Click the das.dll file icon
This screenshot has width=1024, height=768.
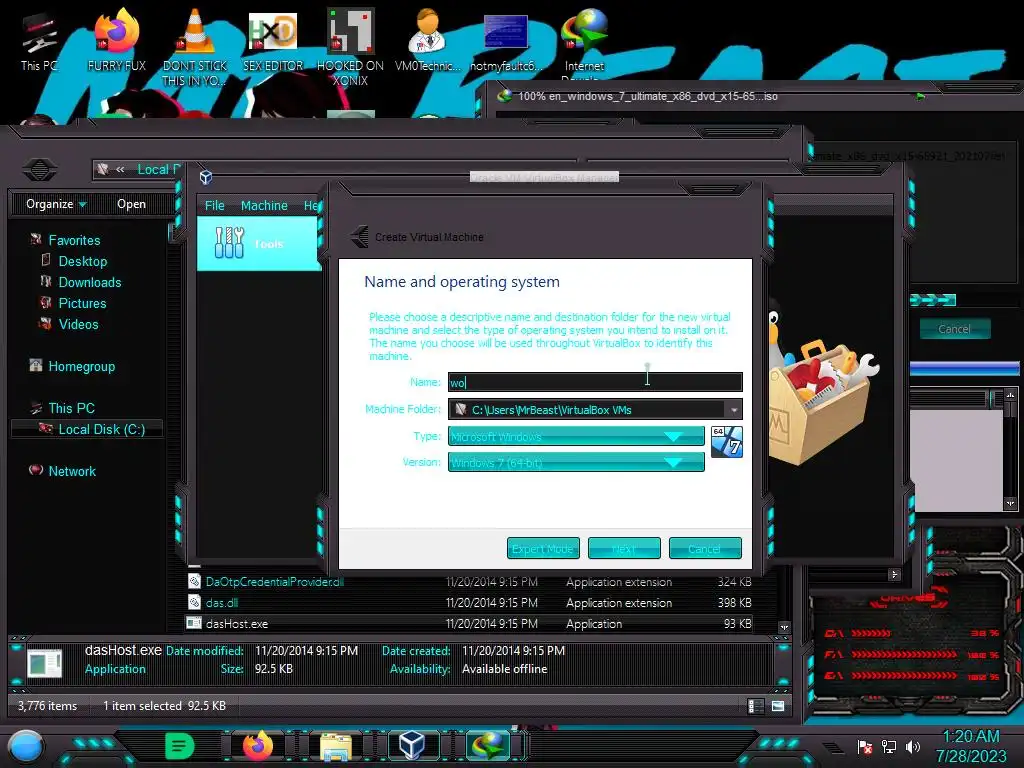[x=194, y=602]
